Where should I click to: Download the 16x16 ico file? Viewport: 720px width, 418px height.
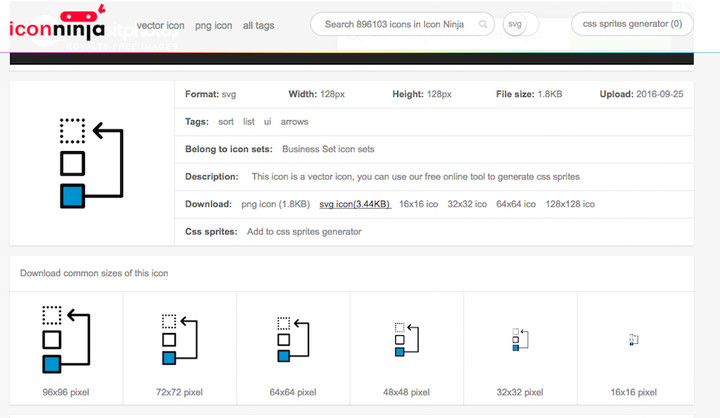(418, 204)
